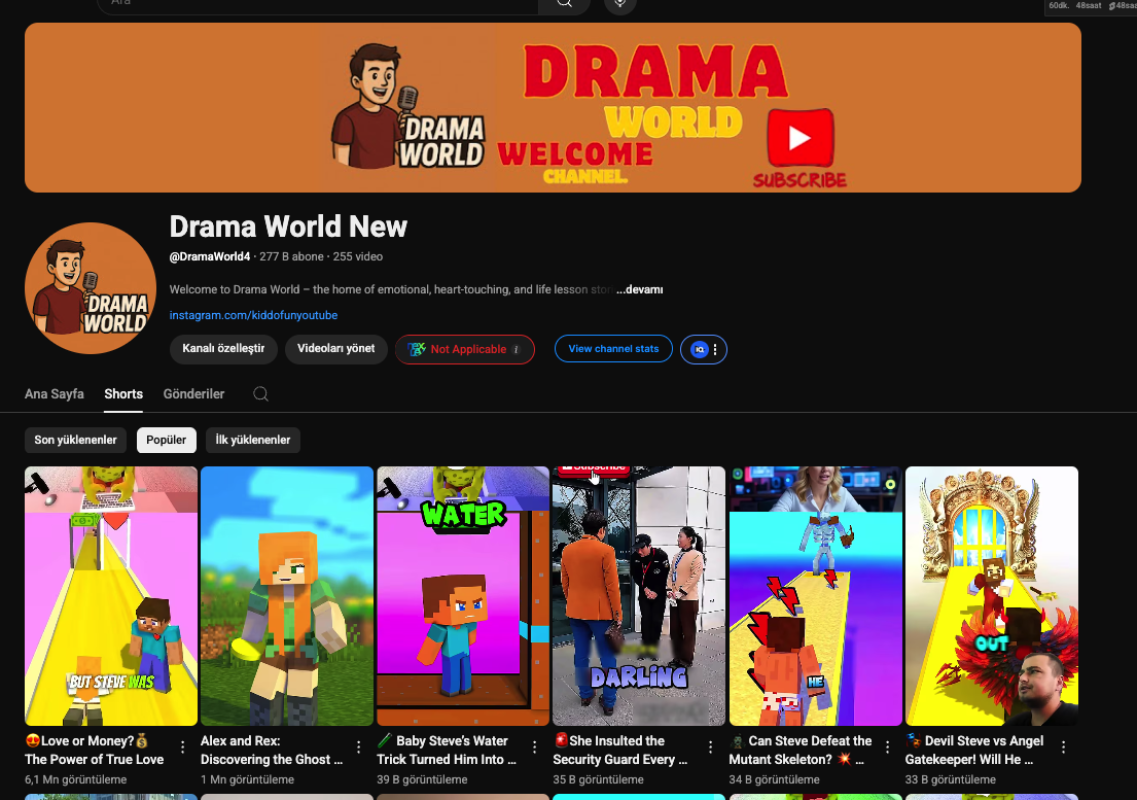Image resolution: width=1137 pixels, height=800 pixels.
Task: Click the '34 B görüntüleme' view count
Action: point(774,780)
